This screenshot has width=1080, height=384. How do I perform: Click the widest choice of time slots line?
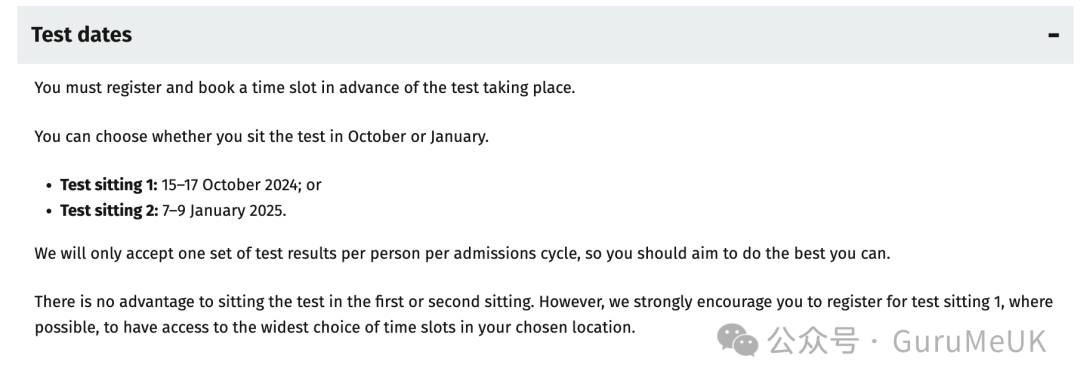click(335, 328)
